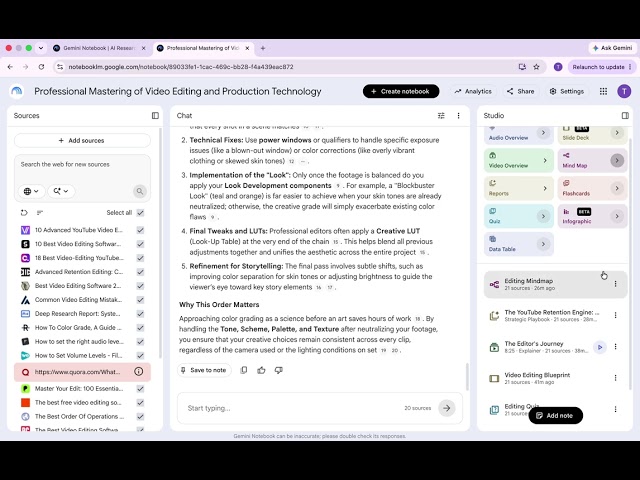Toggle the Select all sources checkbox
The height and width of the screenshot is (480, 640).
click(140, 213)
